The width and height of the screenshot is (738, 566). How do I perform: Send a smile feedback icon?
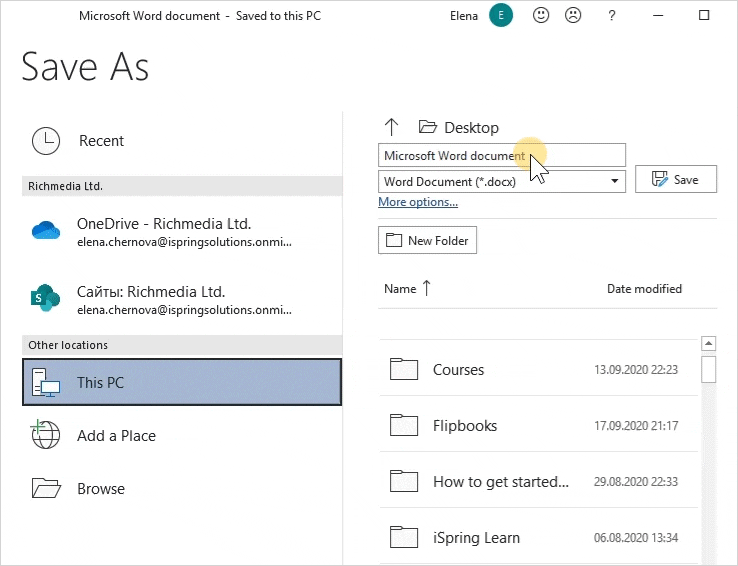[x=541, y=16]
